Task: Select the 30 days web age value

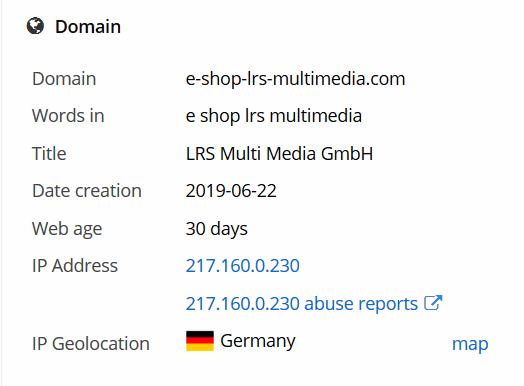Action: click(x=217, y=229)
